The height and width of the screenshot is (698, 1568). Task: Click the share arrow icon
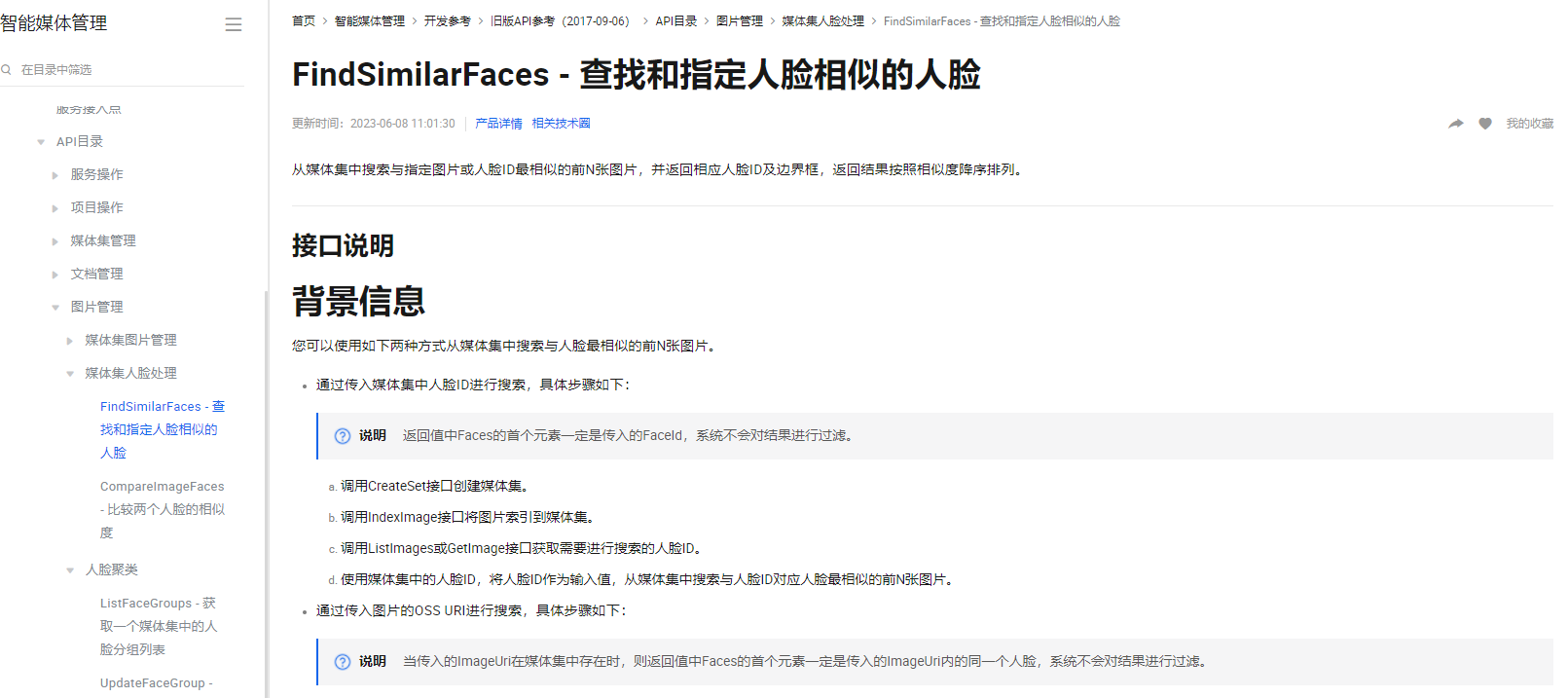coord(1456,124)
